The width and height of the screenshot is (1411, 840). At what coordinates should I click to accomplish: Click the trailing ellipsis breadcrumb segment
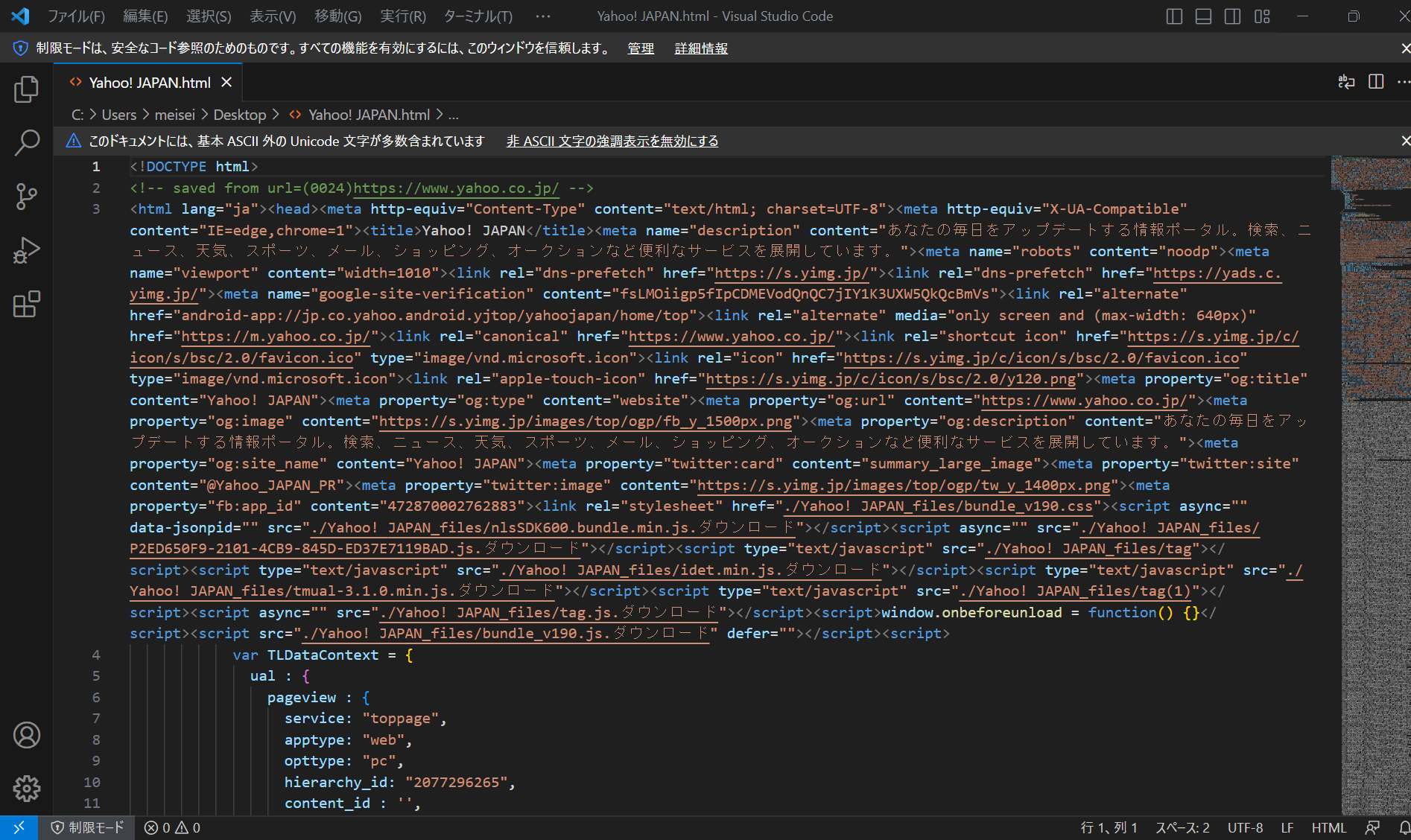pos(453,115)
